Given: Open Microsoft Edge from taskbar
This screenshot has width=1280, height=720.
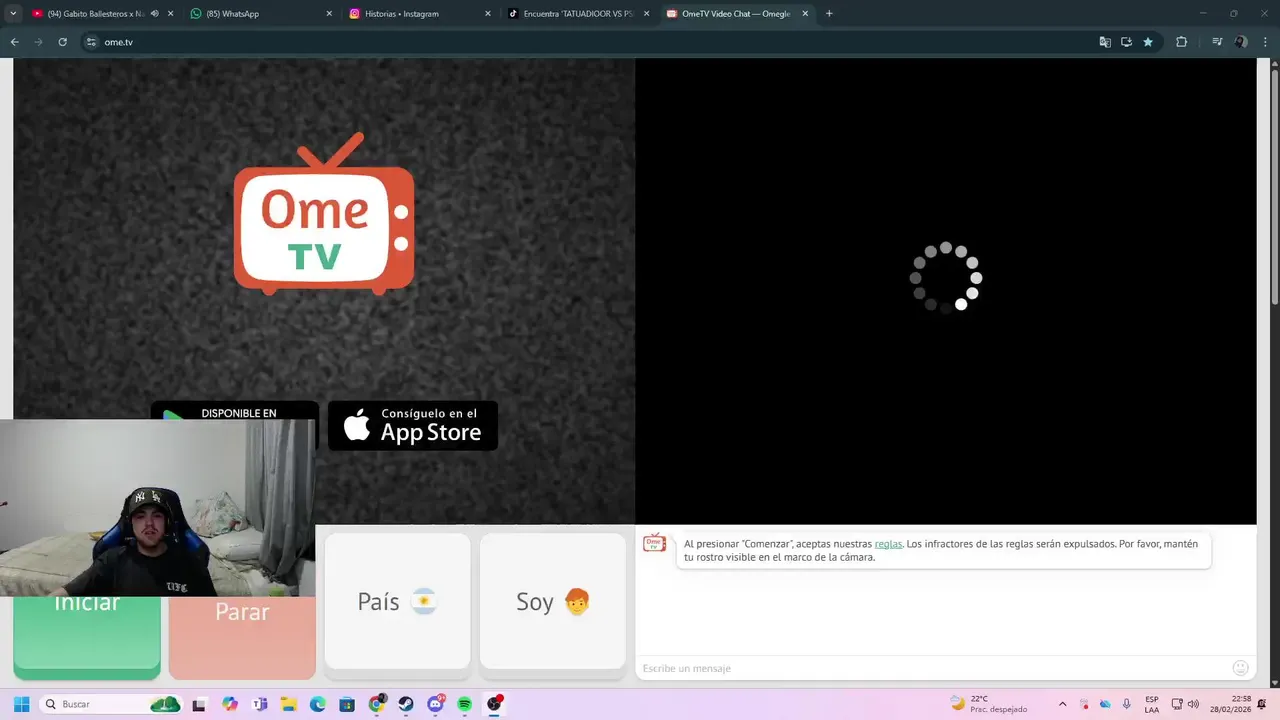Looking at the screenshot, I should (318, 704).
